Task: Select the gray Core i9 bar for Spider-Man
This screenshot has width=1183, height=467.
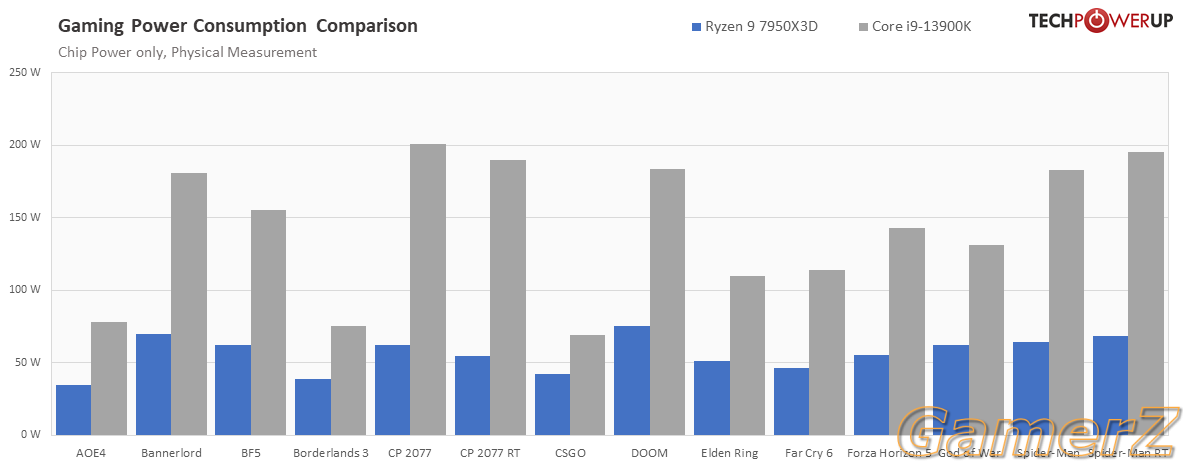Action: 1066,303
